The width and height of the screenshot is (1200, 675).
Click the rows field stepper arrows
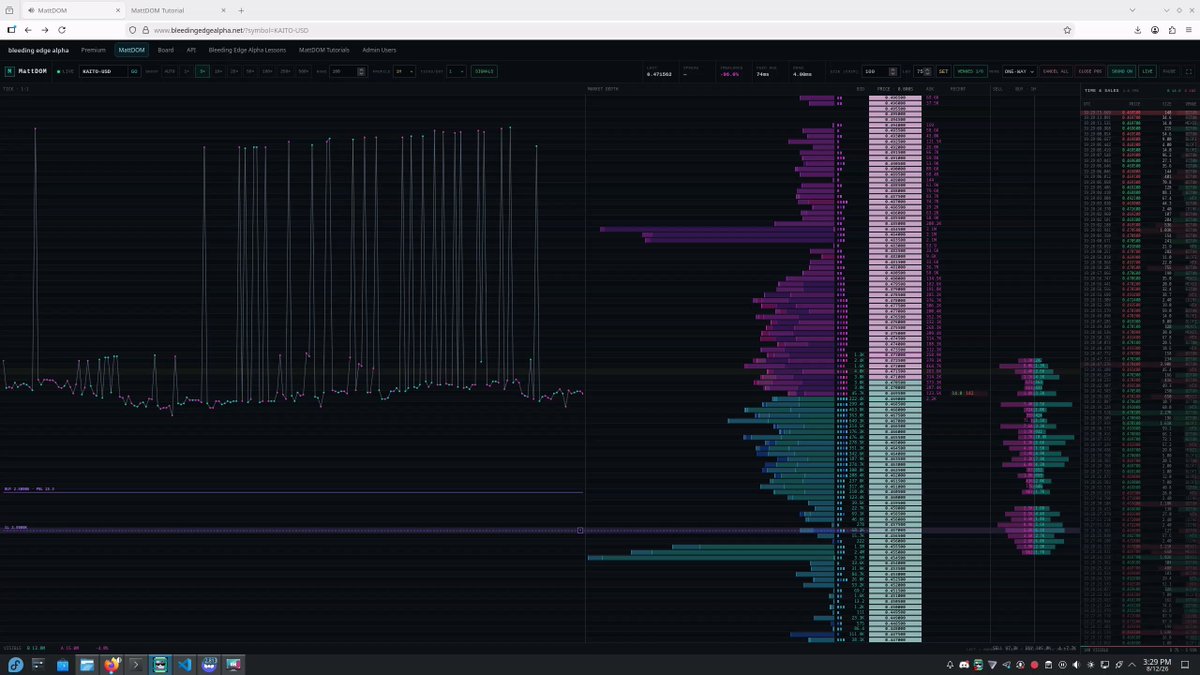pyautogui.click(x=361, y=71)
